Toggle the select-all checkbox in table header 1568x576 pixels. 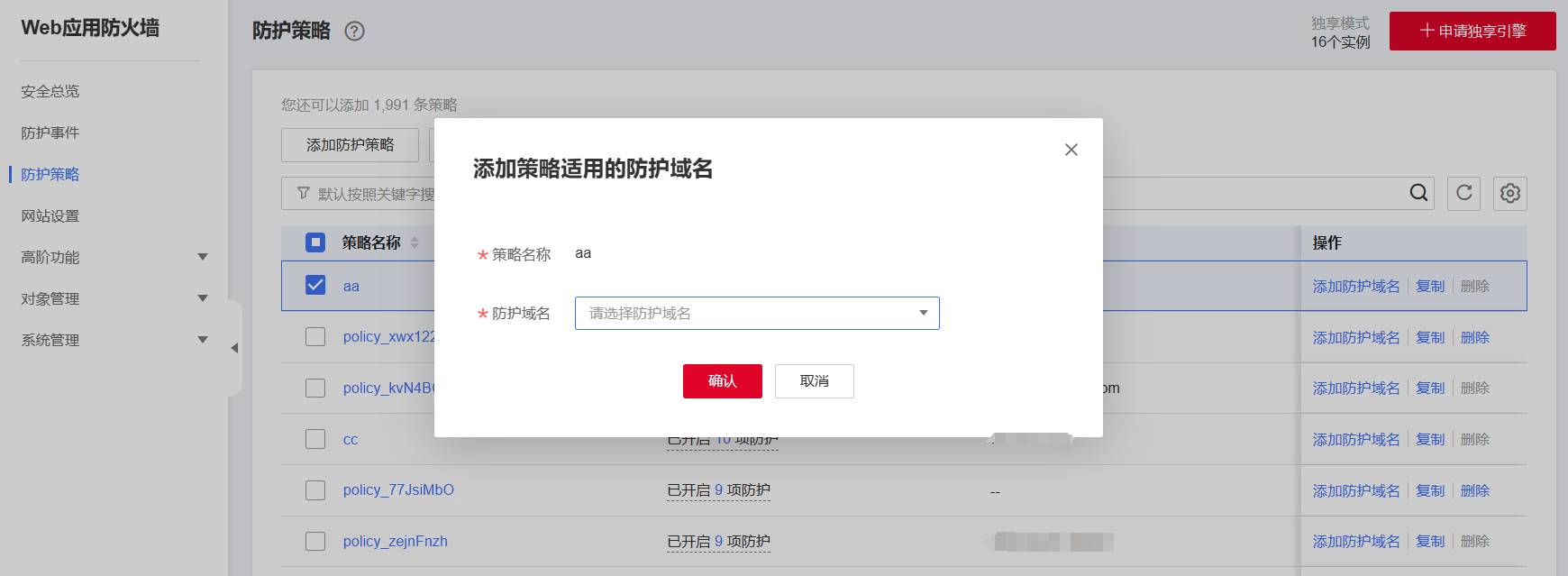click(x=315, y=242)
